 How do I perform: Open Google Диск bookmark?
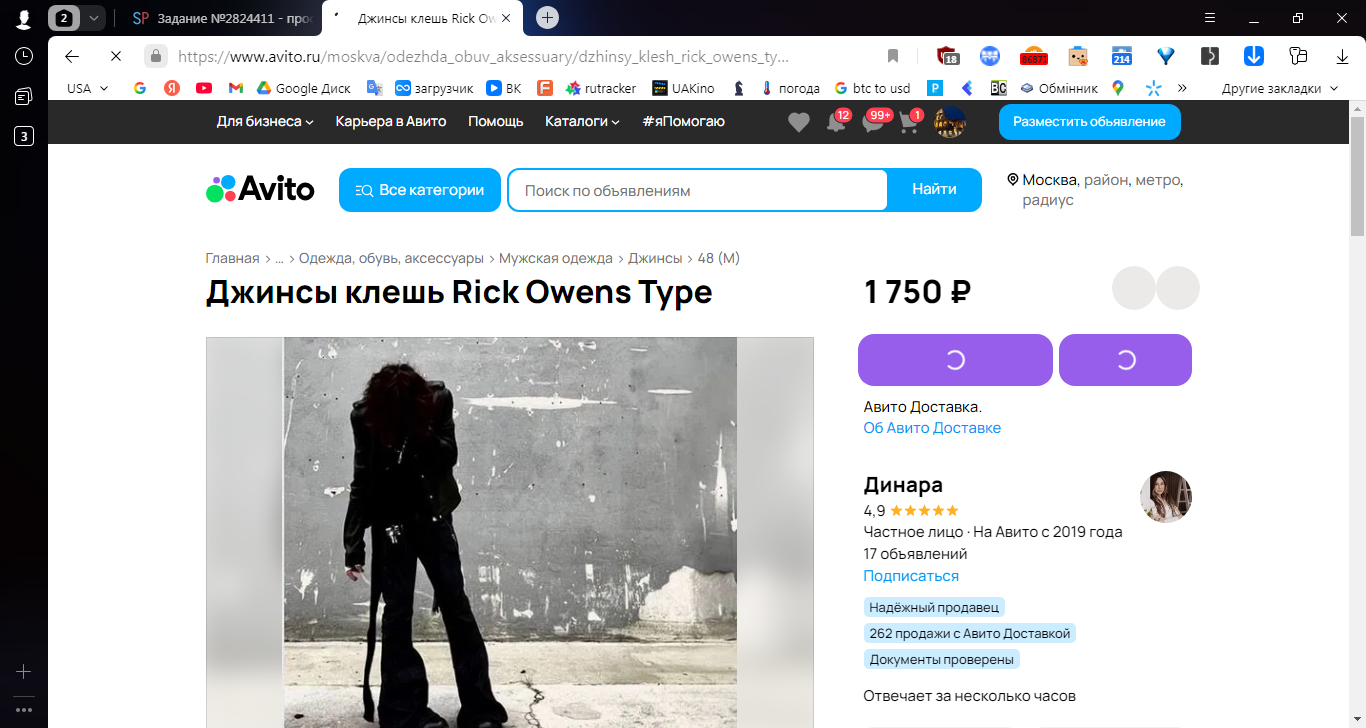click(304, 88)
